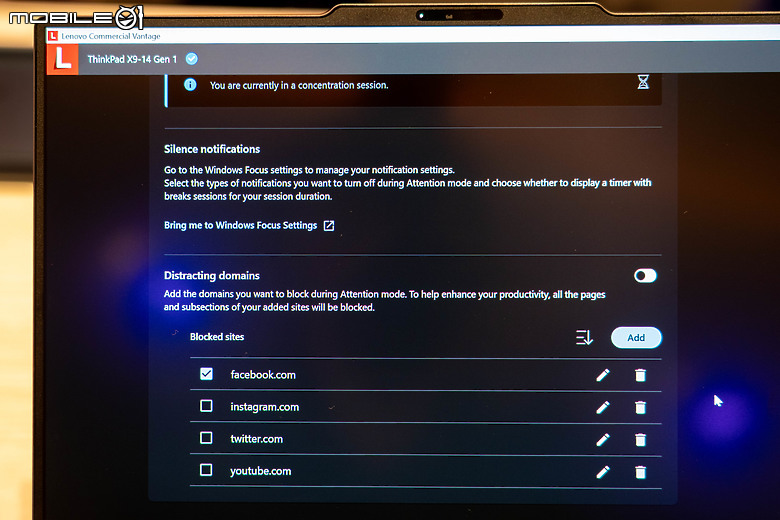Check the twitter.com checkbox

(x=206, y=438)
